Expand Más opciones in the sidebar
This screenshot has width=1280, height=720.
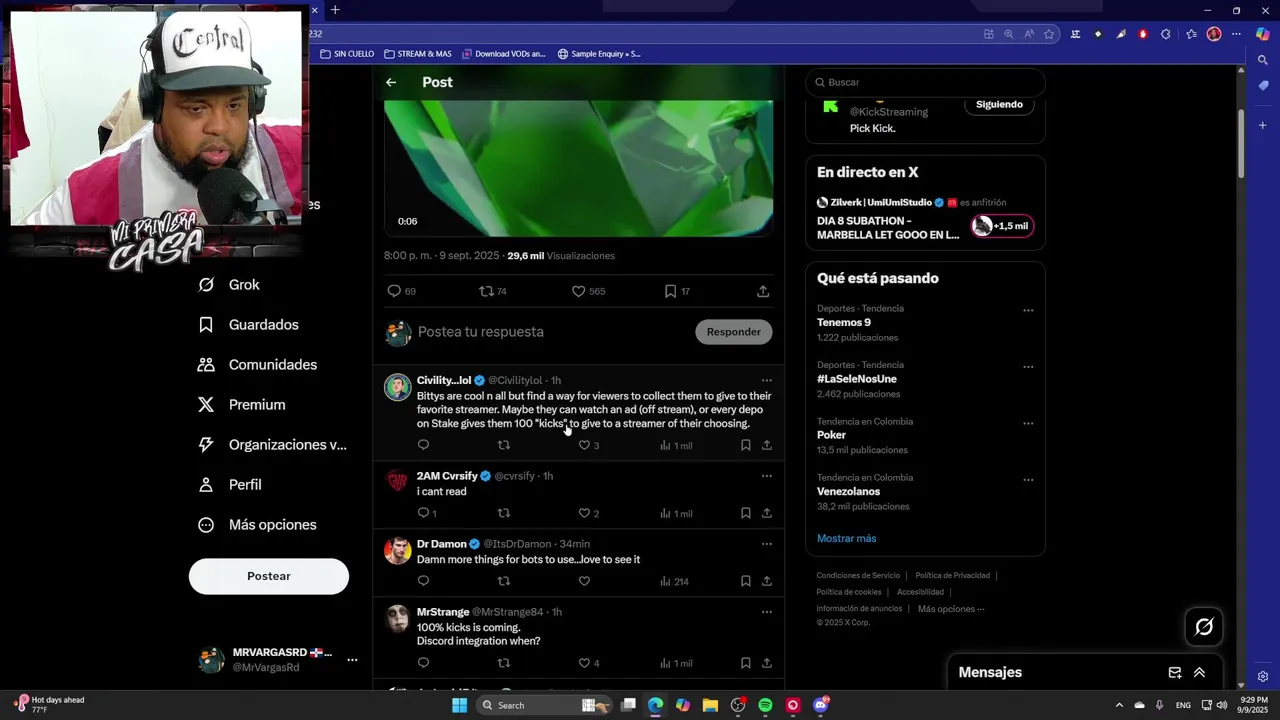click(257, 525)
